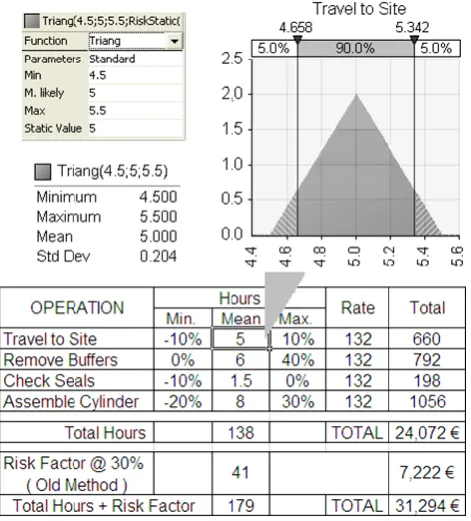Select the Check Seals mean cell 1.5

(x=241, y=381)
